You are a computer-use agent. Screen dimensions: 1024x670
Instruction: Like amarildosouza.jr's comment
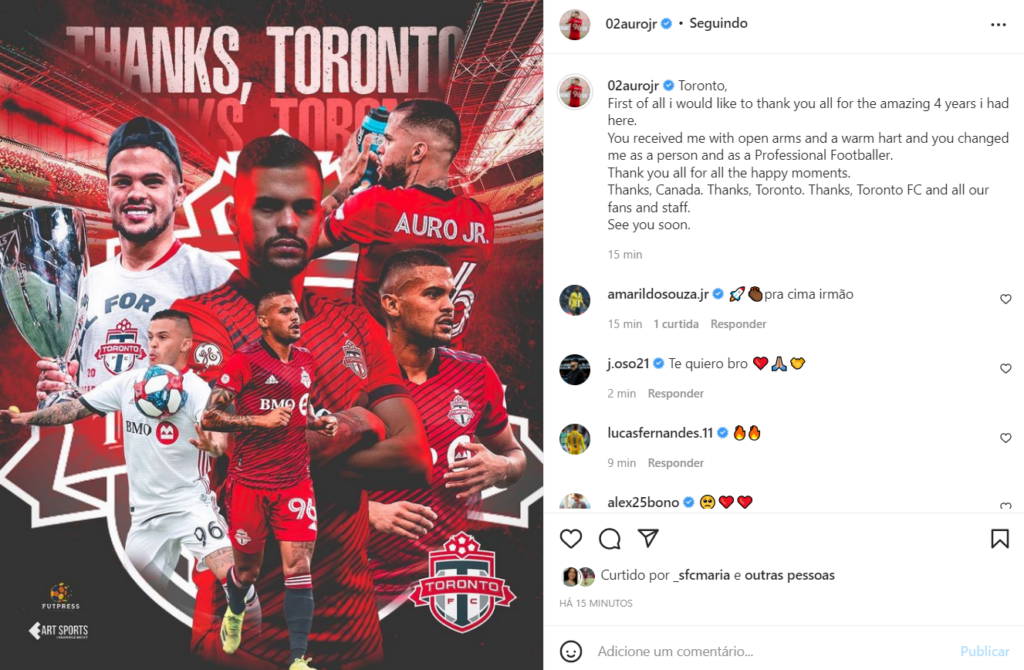(1006, 299)
